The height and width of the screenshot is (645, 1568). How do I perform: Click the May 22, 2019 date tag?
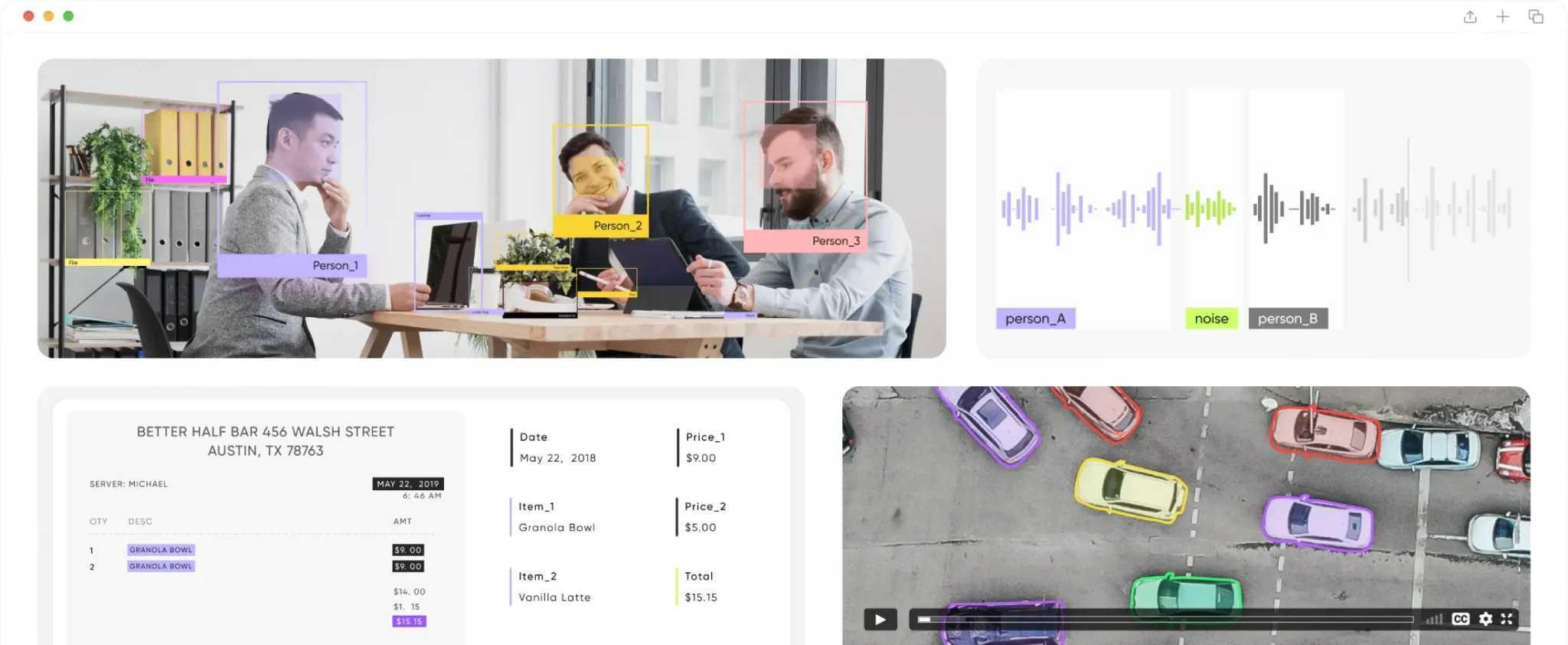pyautogui.click(x=408, y=484)
